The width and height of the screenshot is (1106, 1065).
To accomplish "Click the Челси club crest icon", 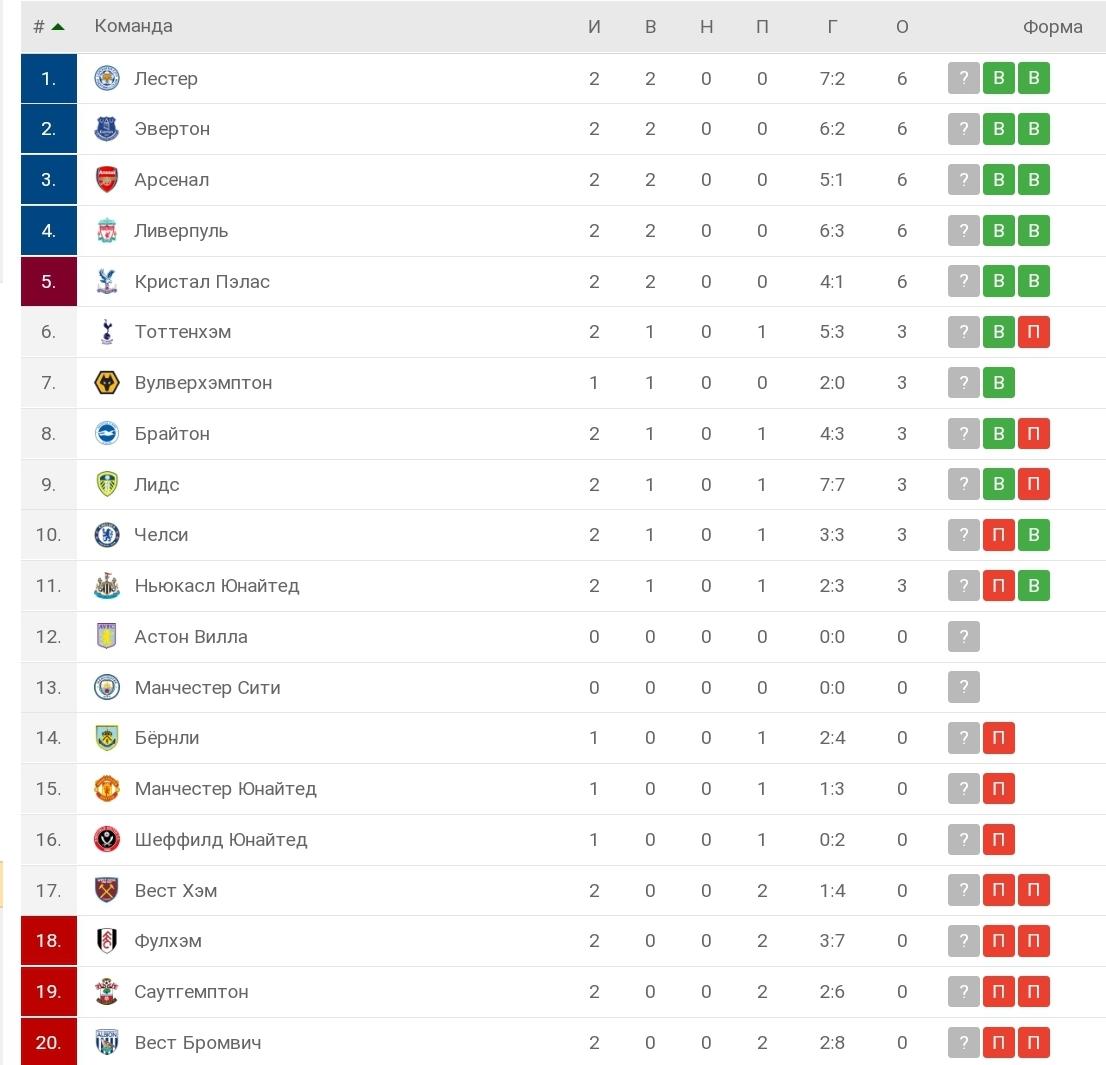I will click(107, 535).
